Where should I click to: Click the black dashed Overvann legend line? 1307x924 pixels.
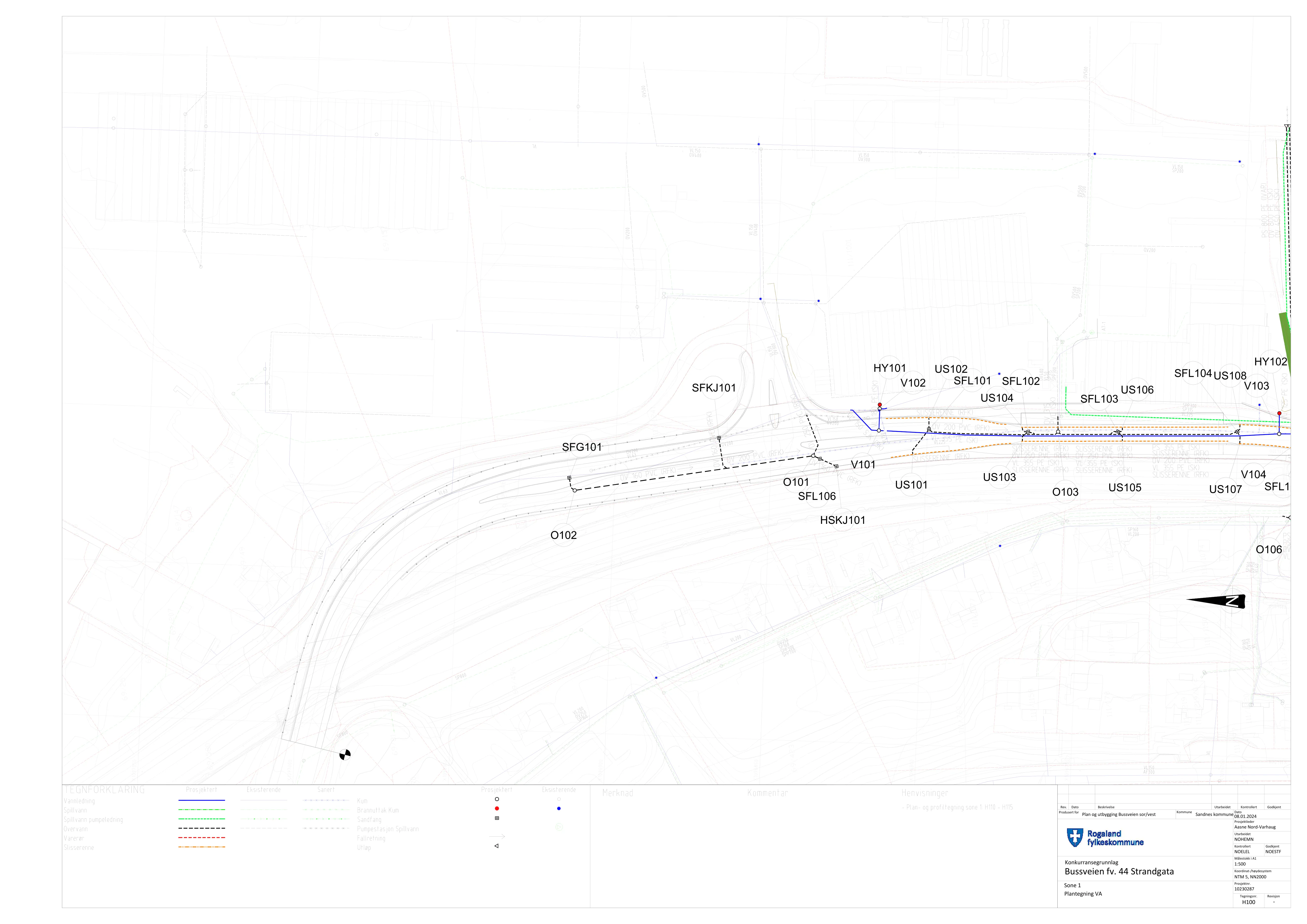tap(201, 828)
